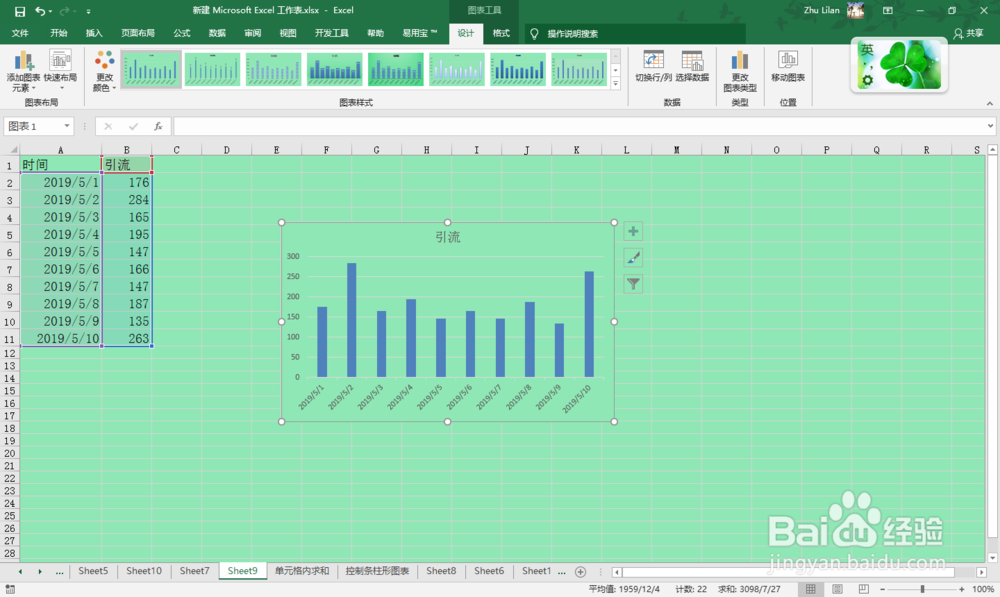Click the Redo arrow icon
Screen dimensions: 1000x597
64,11
